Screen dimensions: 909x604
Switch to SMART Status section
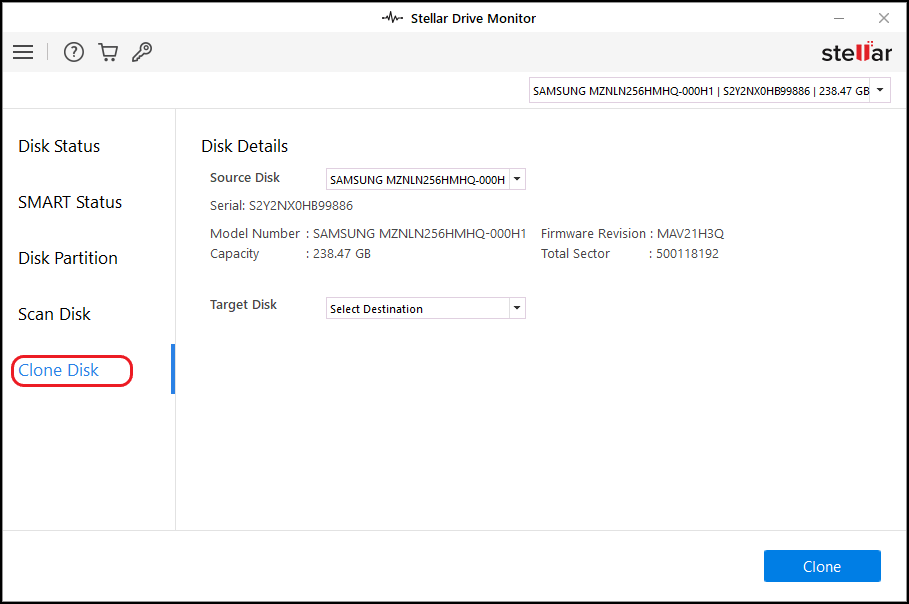coord(70,202)
